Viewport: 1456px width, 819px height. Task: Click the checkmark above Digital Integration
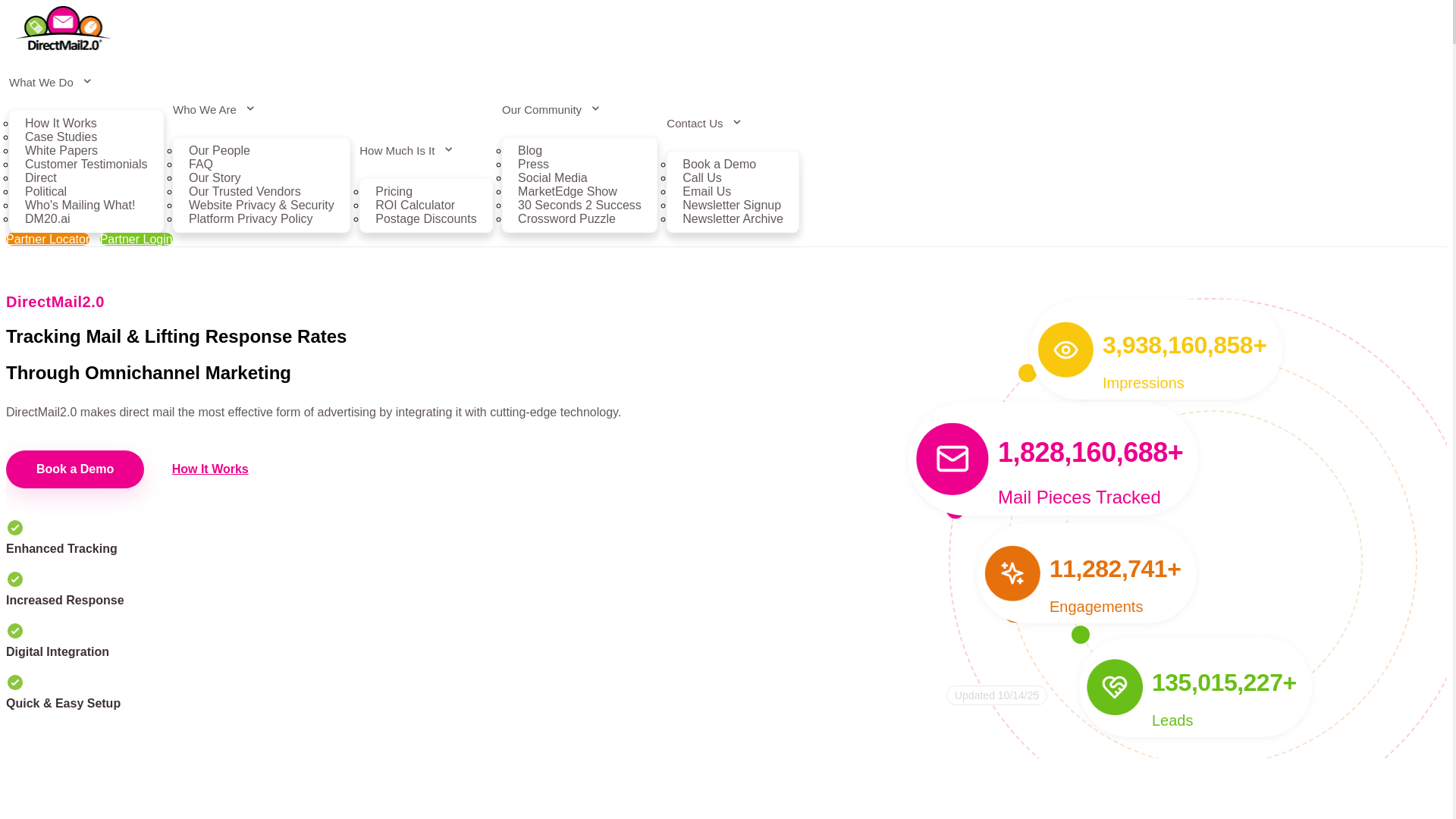[15, 631]
